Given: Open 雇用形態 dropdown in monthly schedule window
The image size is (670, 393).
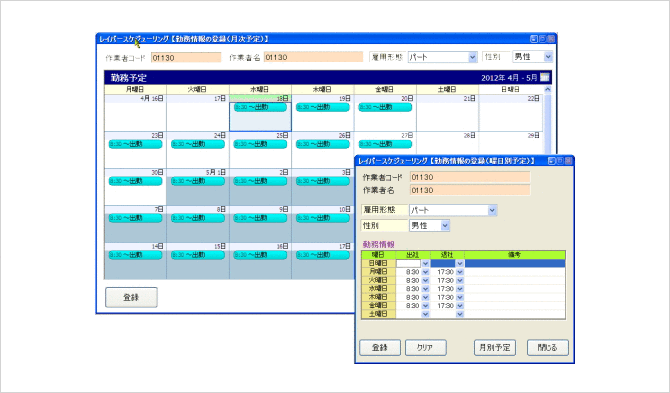Looking at the screenshot, I should pos(472,57).
